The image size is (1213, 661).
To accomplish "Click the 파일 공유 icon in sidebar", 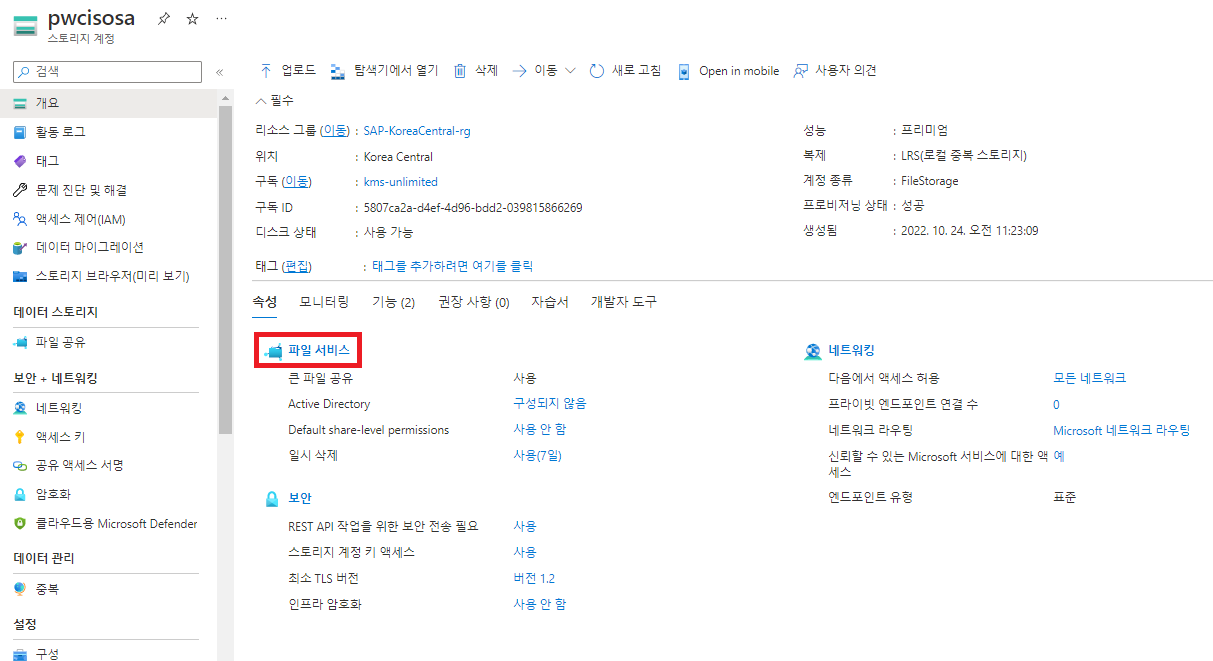I will coord(20,342).
